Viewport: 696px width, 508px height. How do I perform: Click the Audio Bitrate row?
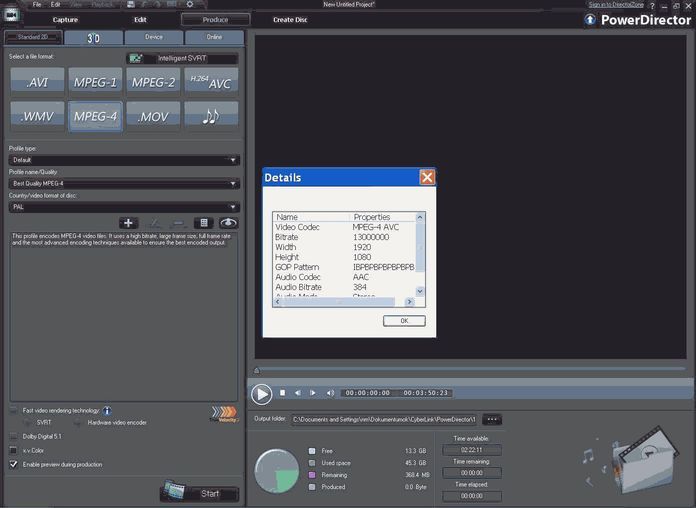tap(344, 287)
